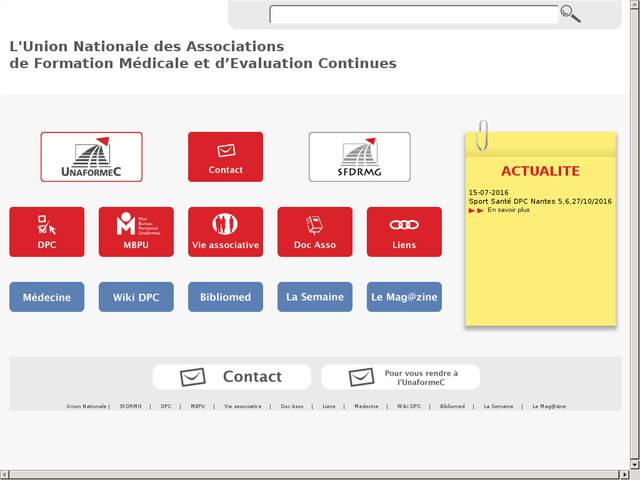Focus the search text field
The width and height of the screenshot is (640, 480).
(413, 15)
